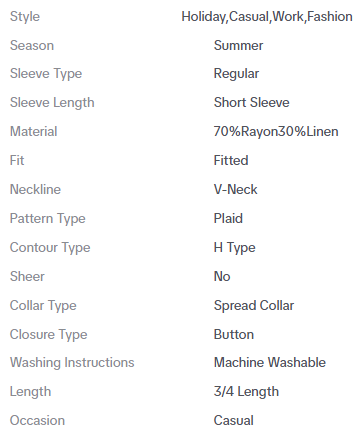
Task: Click the Sheer label
Action: pos(27,276)
